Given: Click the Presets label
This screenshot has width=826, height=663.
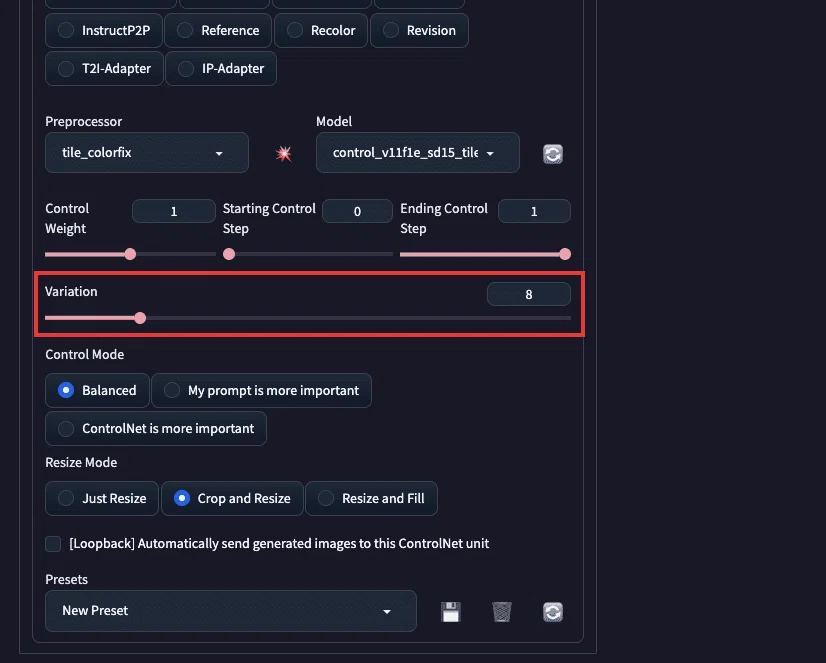Looking at the screenshot, I should point(66,579).
